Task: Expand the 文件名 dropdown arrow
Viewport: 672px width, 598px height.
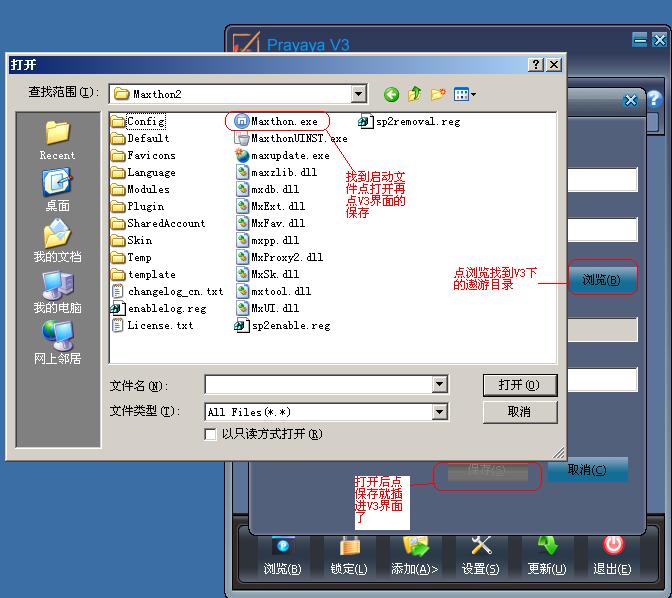Action: pos(439,385)
